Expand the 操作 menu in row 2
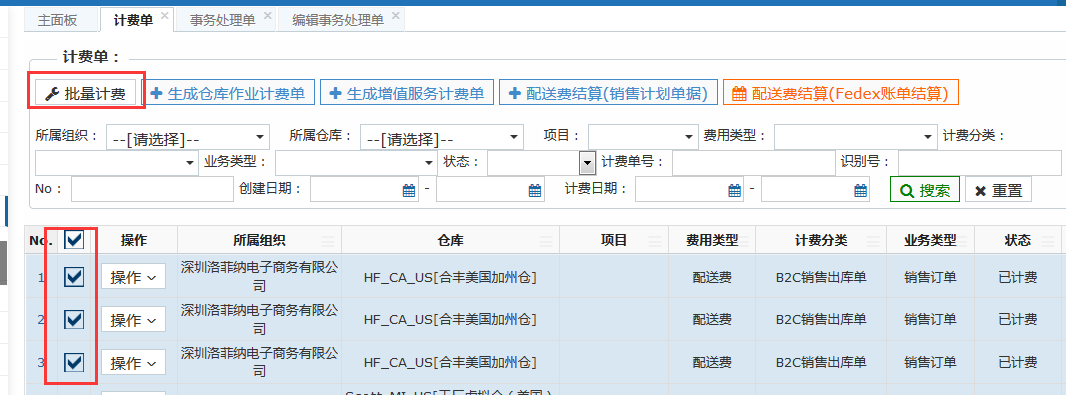Screen dimensions: 1066x395 pos(133,320)
